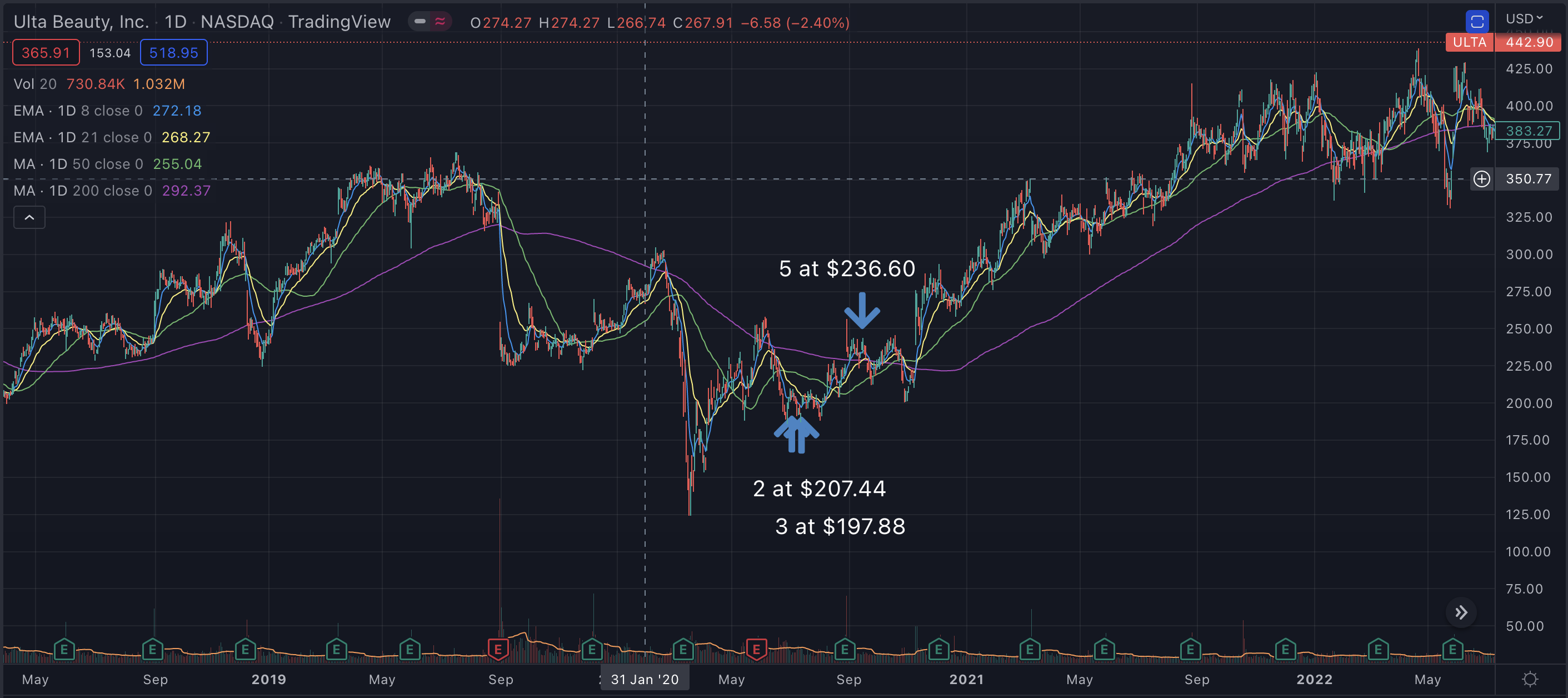Image resolution: width=1568 pixels, height=698 pixels.
Task: Select the EMA 21 close indicator legend
Action: pyautogui.click(x=82, y=137)
